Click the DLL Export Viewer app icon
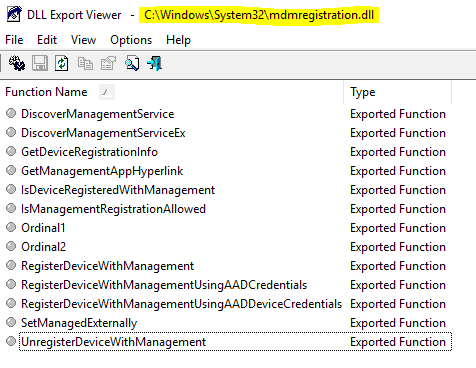 point(15,14)
